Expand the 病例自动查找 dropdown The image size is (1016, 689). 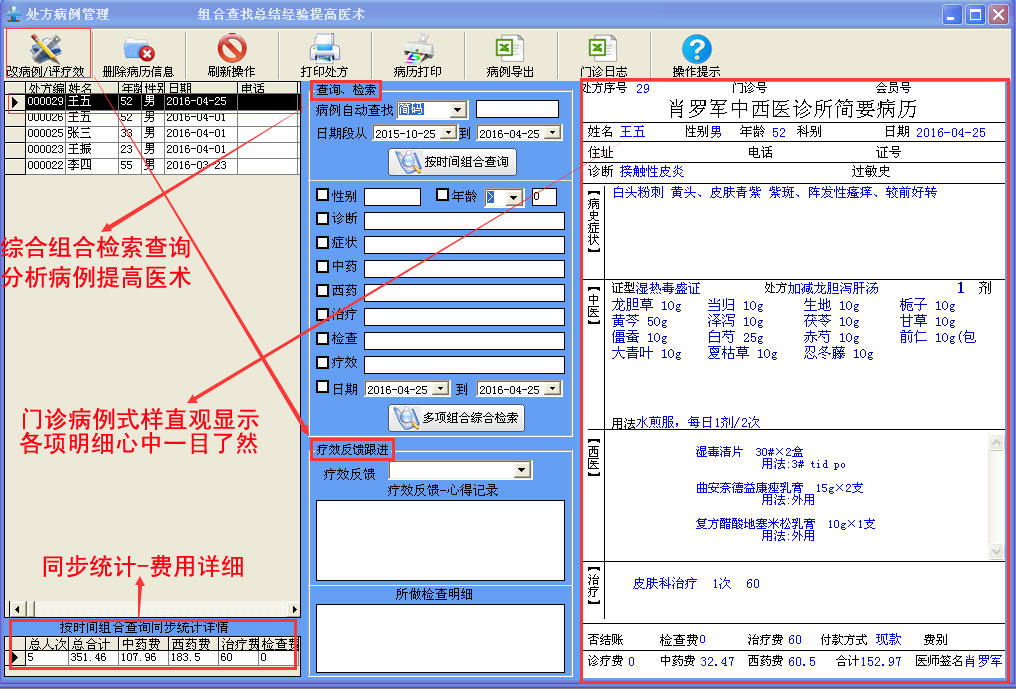pyautogui.click(x=458, y=109)
